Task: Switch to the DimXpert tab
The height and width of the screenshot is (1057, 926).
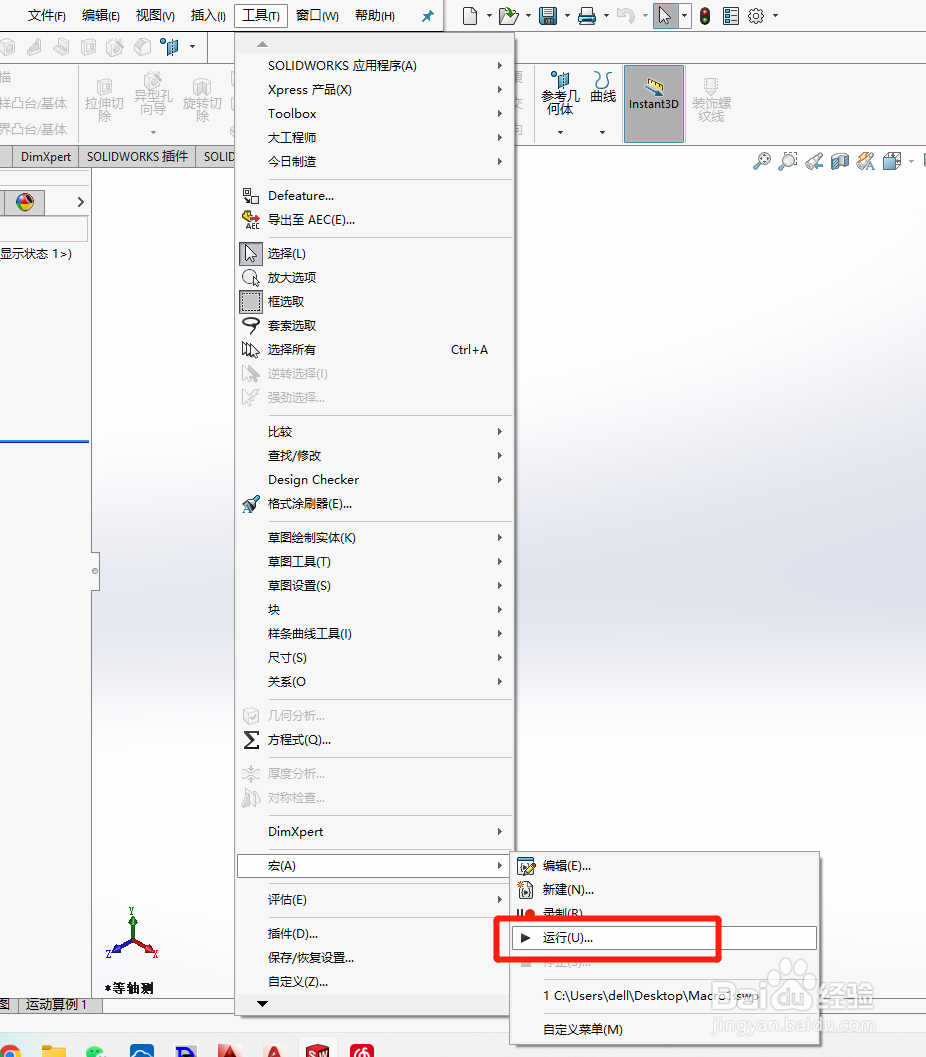Action: click(45, 156)
